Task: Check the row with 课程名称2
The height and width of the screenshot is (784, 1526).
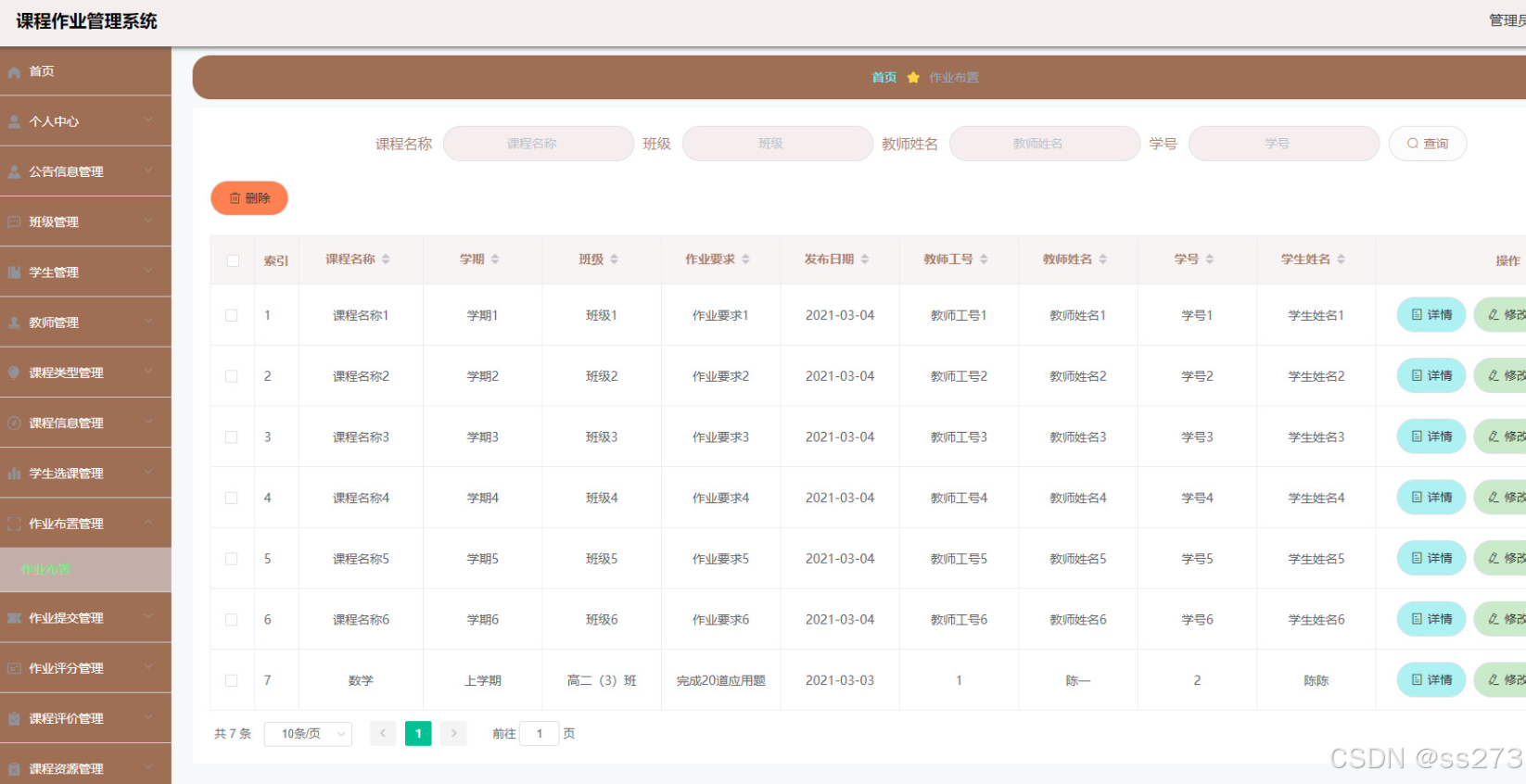Action: [232, 376]
